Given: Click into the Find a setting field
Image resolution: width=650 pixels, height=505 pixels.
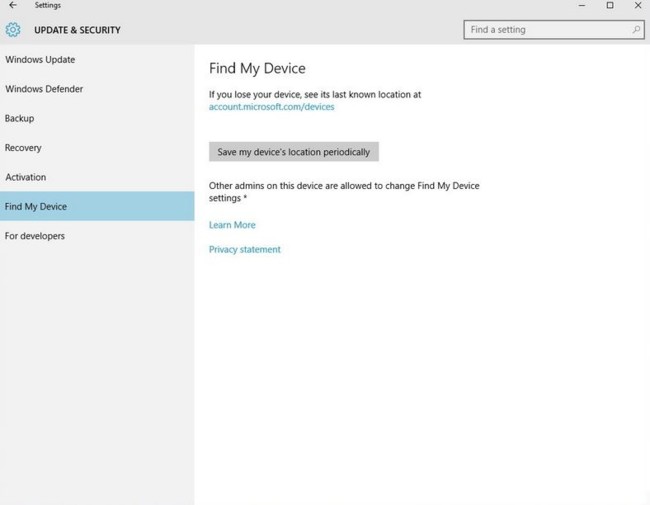Looking at the screenshot, I should [x=554, y=30].
